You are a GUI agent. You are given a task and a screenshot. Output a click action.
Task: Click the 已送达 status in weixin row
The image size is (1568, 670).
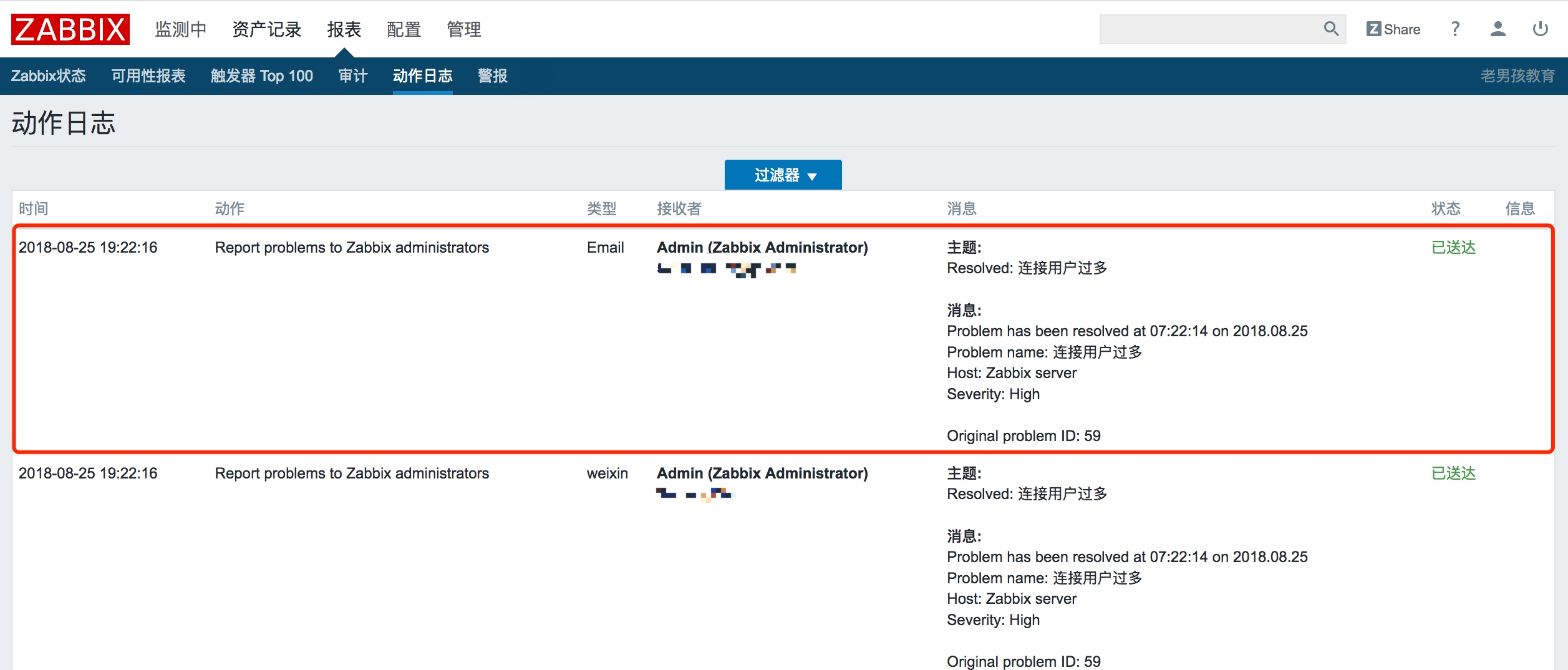pos(1453,473)
